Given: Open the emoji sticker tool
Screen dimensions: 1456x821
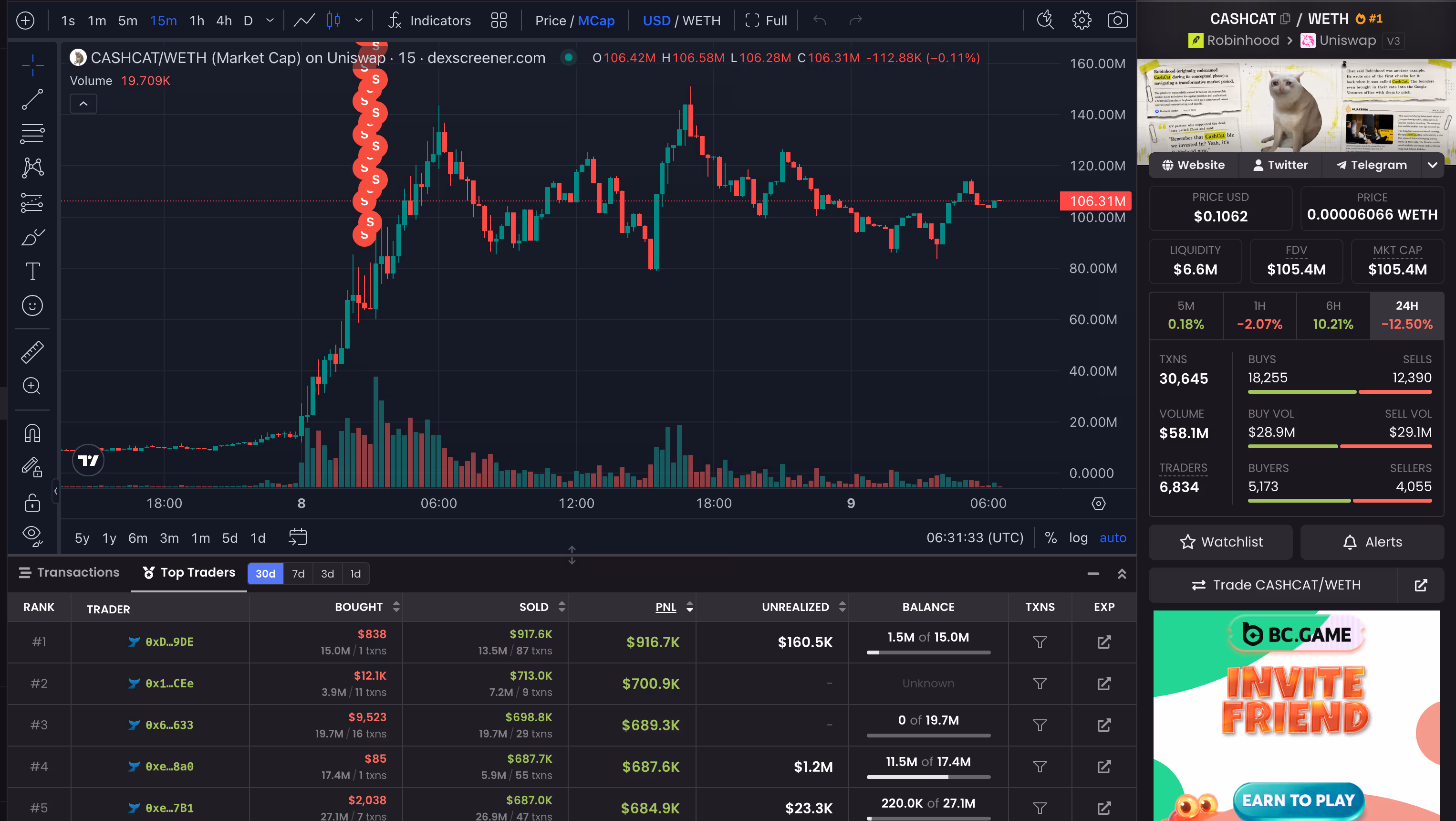Looking at the screenshot, I should [x=32, y=306].
